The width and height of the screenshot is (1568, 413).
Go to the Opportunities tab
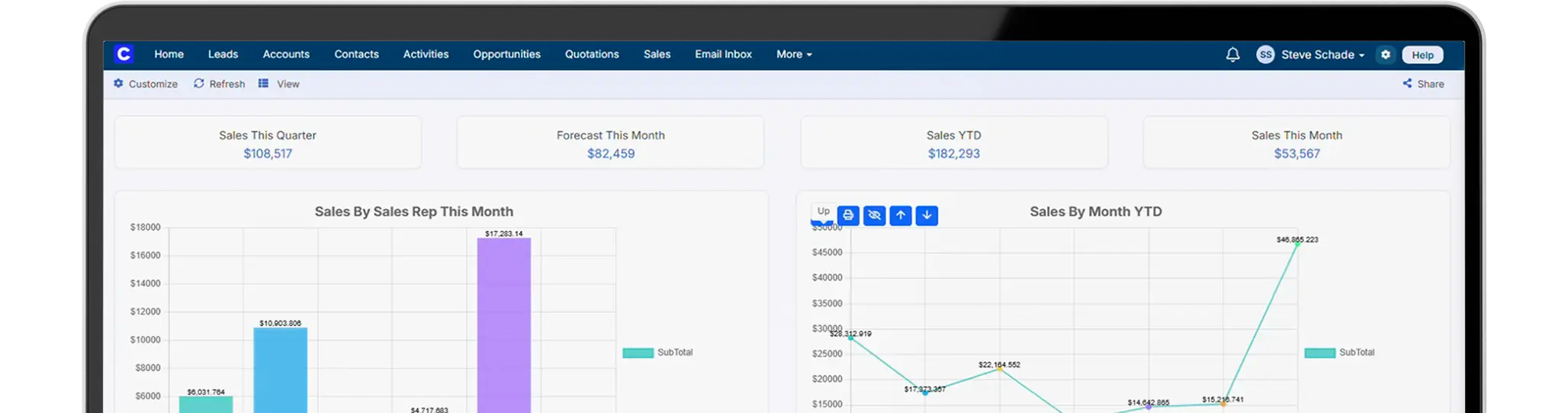click(506, 55)
